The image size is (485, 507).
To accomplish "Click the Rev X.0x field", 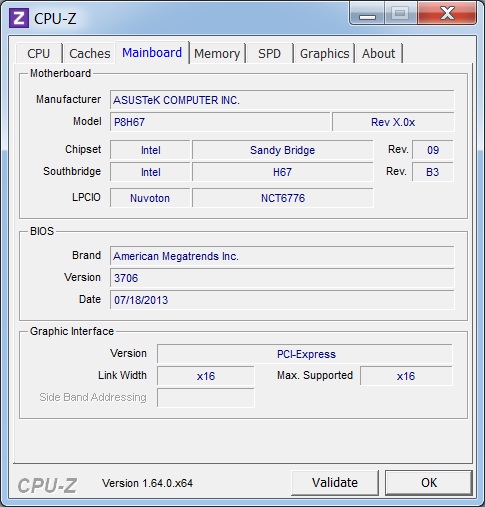I will (x=393, y=122).
